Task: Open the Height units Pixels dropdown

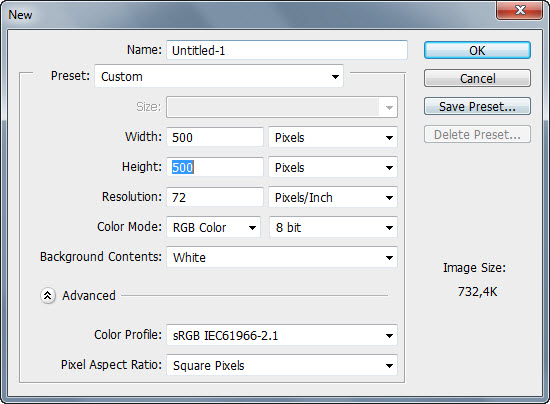Action: [x=333, y=167]
